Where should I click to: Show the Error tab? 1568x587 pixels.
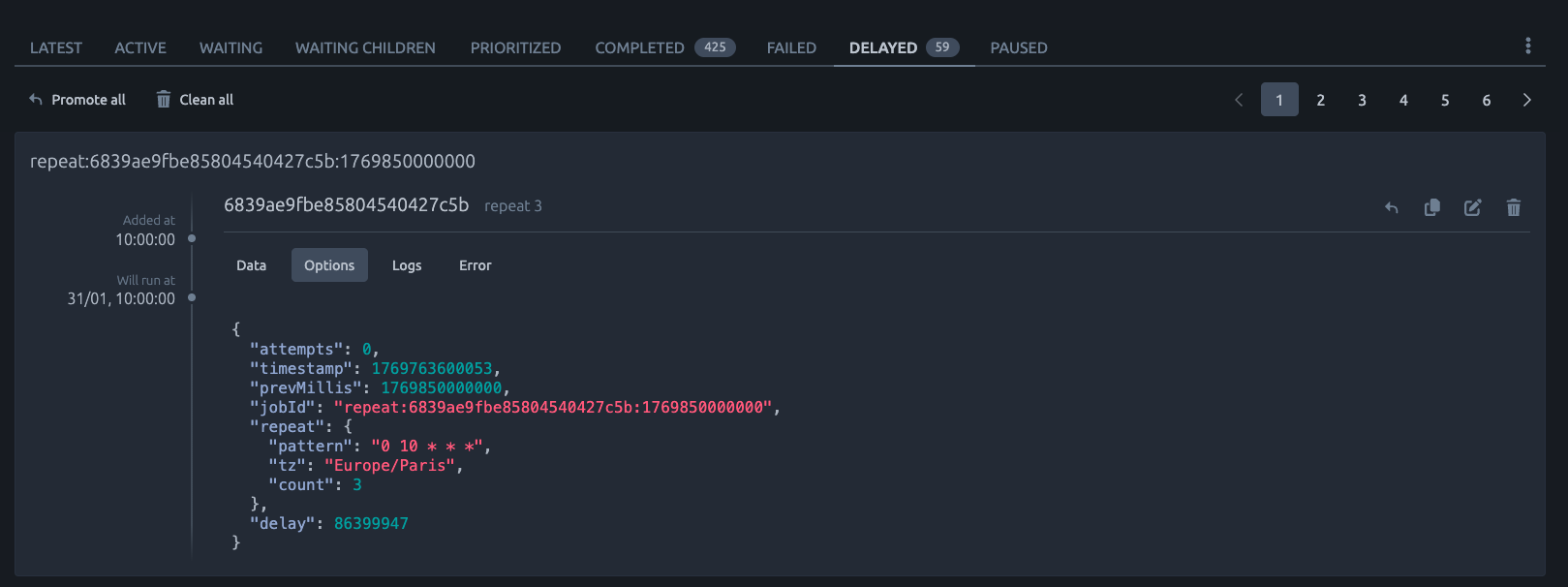[475, 265]
